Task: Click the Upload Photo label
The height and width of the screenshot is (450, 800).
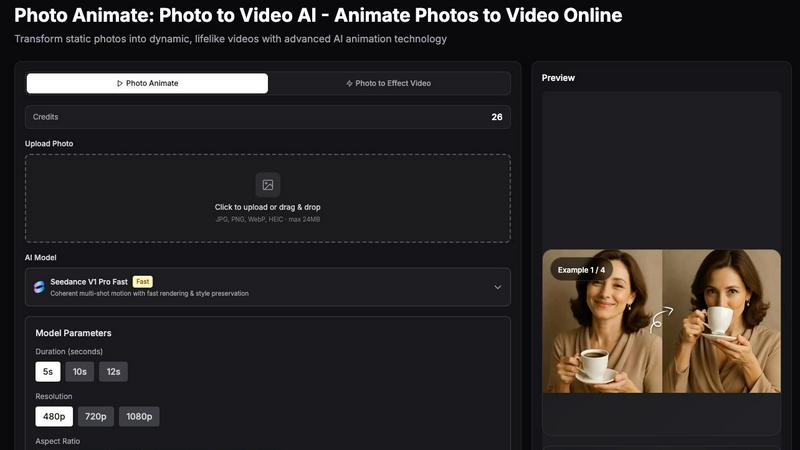Action: click(x=49, y=144)
